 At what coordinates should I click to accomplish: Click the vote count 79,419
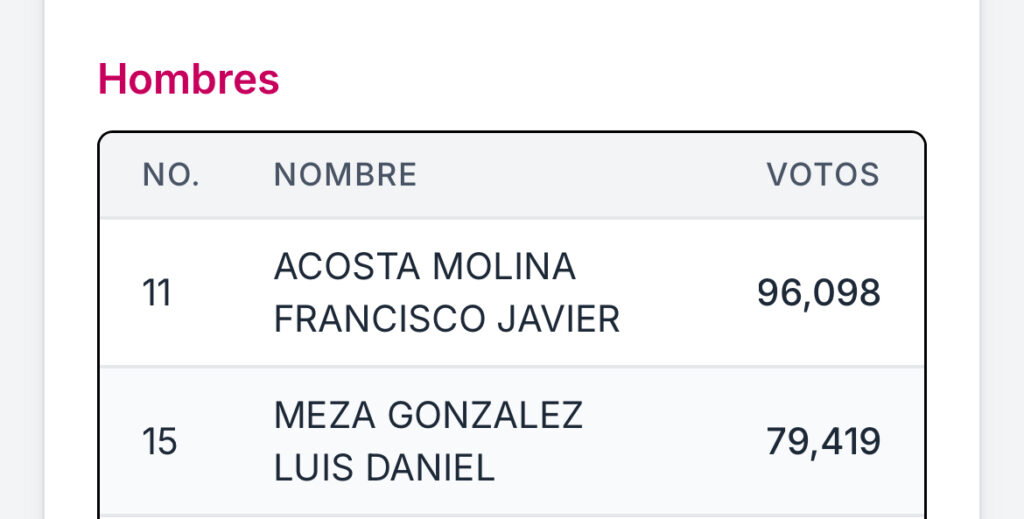click(x=823, y=442)
